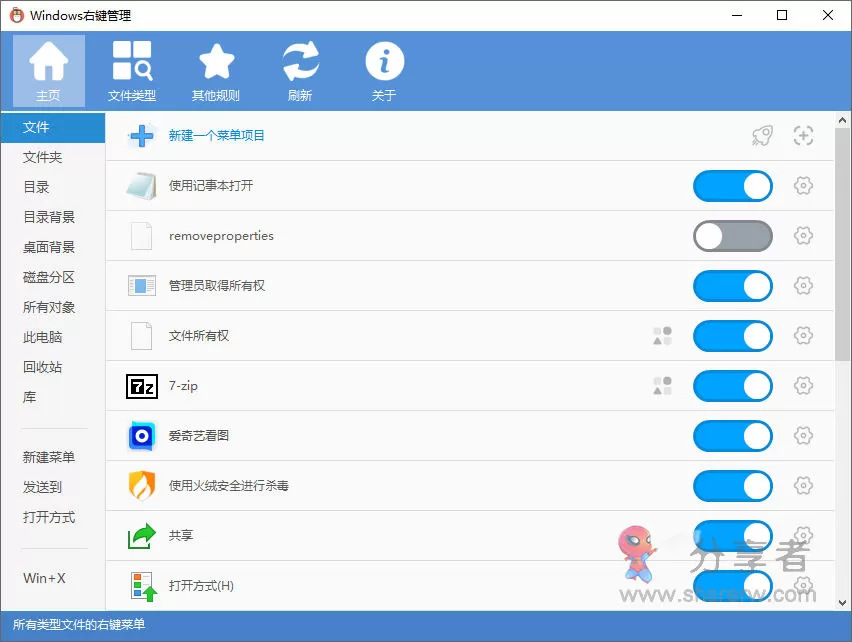Open settings gear for 使用火绒安全进行杀毒
Viewport: 852px width, 642px height.
coord(804,486)
